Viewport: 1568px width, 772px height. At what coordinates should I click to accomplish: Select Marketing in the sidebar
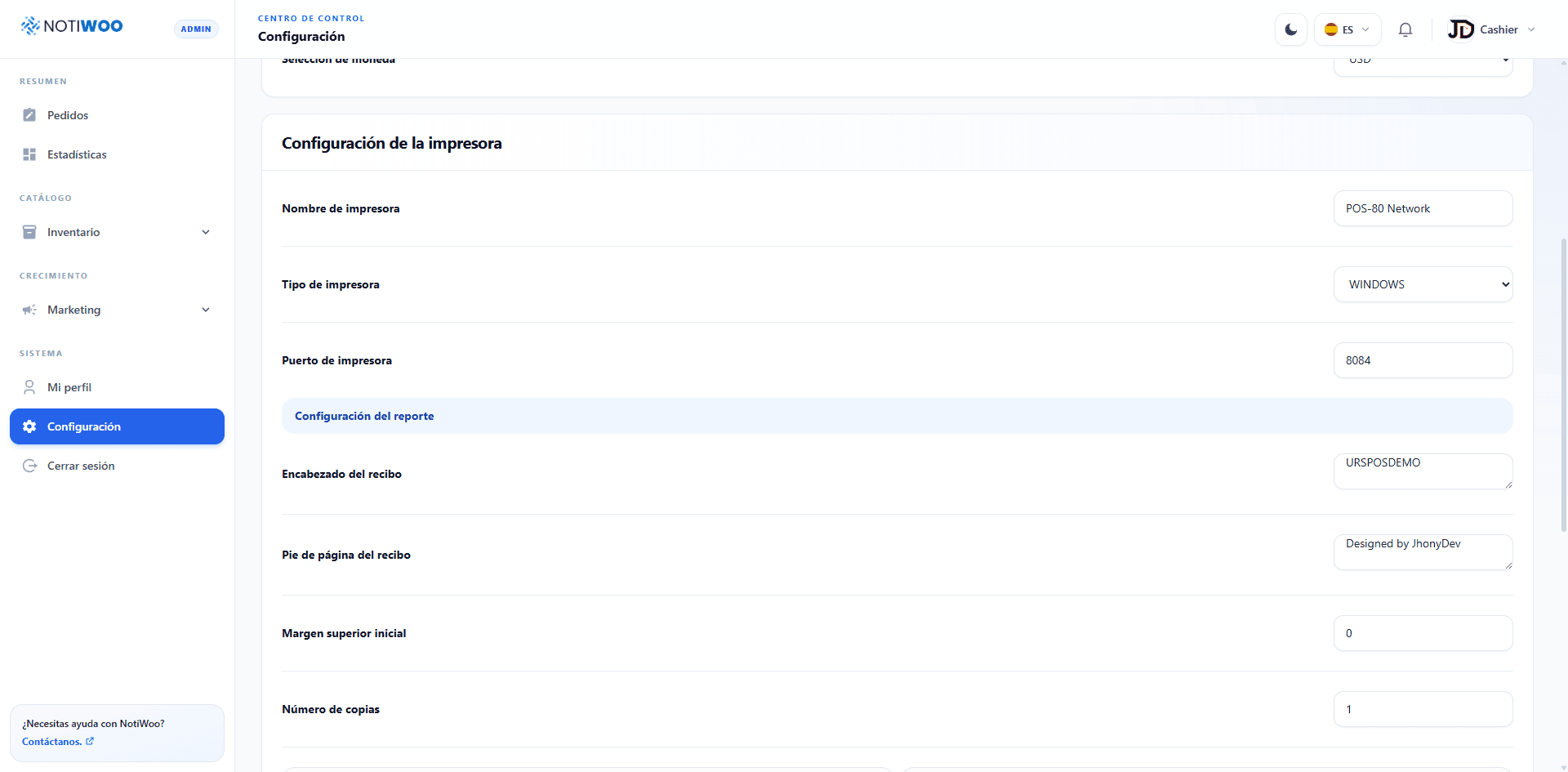click(x=117, y=310)
